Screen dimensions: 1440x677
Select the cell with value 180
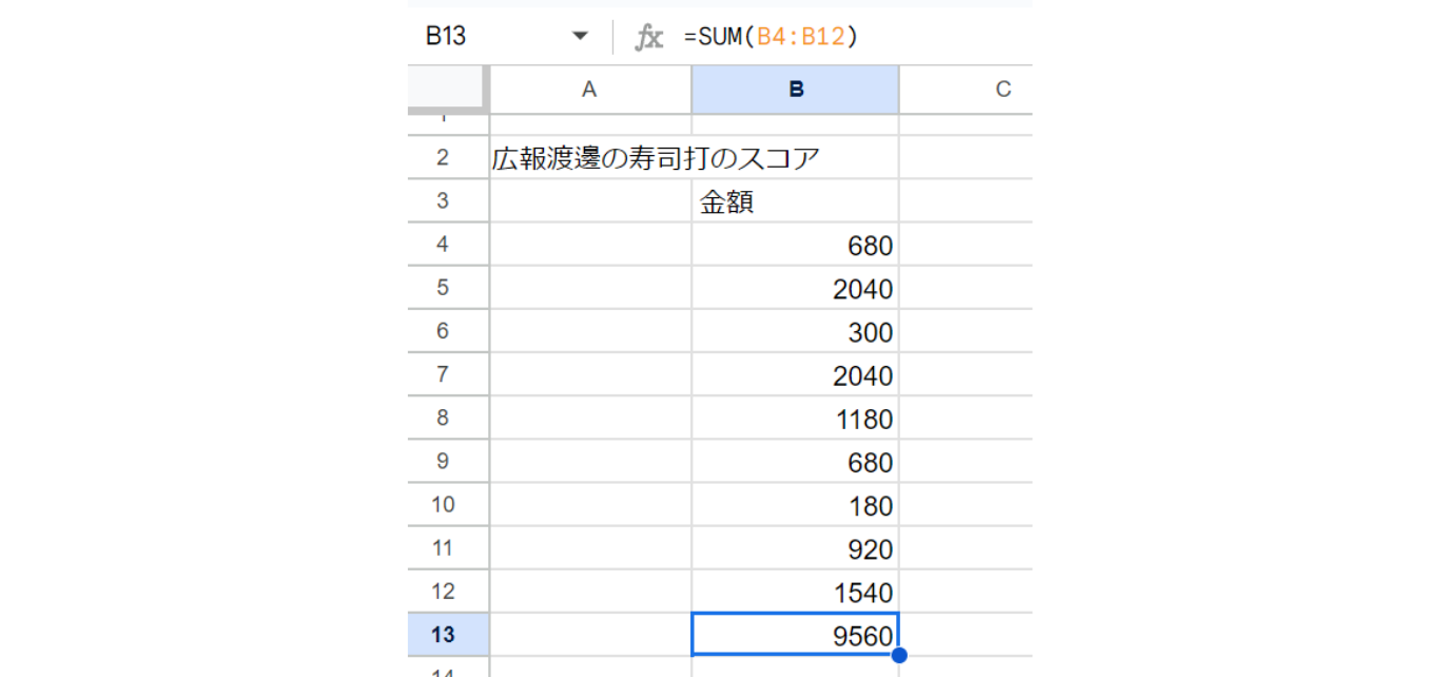[795, 506]
